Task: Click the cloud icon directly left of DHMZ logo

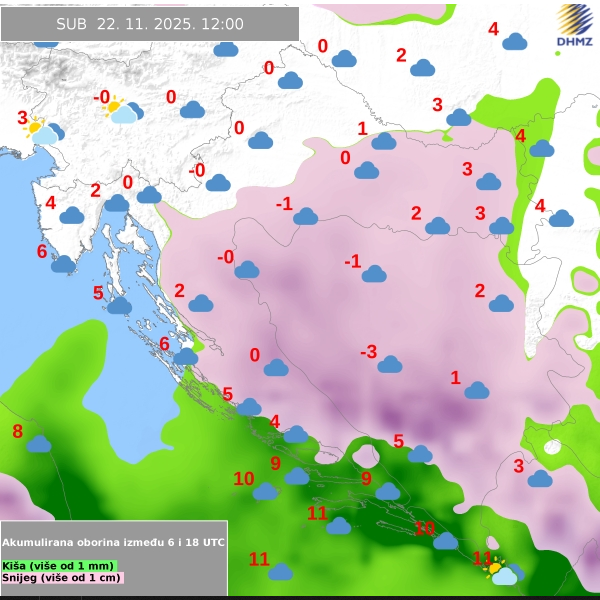Action: [515, 41]
